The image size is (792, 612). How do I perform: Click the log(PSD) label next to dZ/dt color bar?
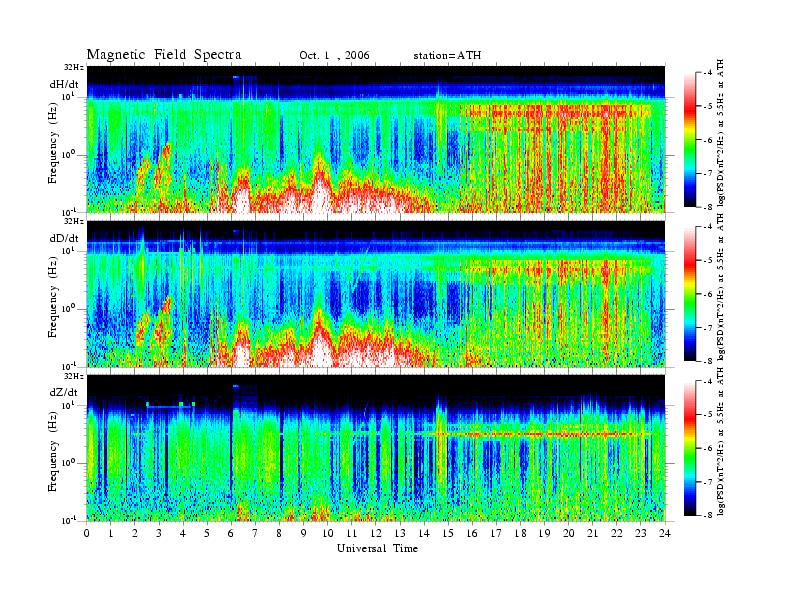[x=722, y=442]
